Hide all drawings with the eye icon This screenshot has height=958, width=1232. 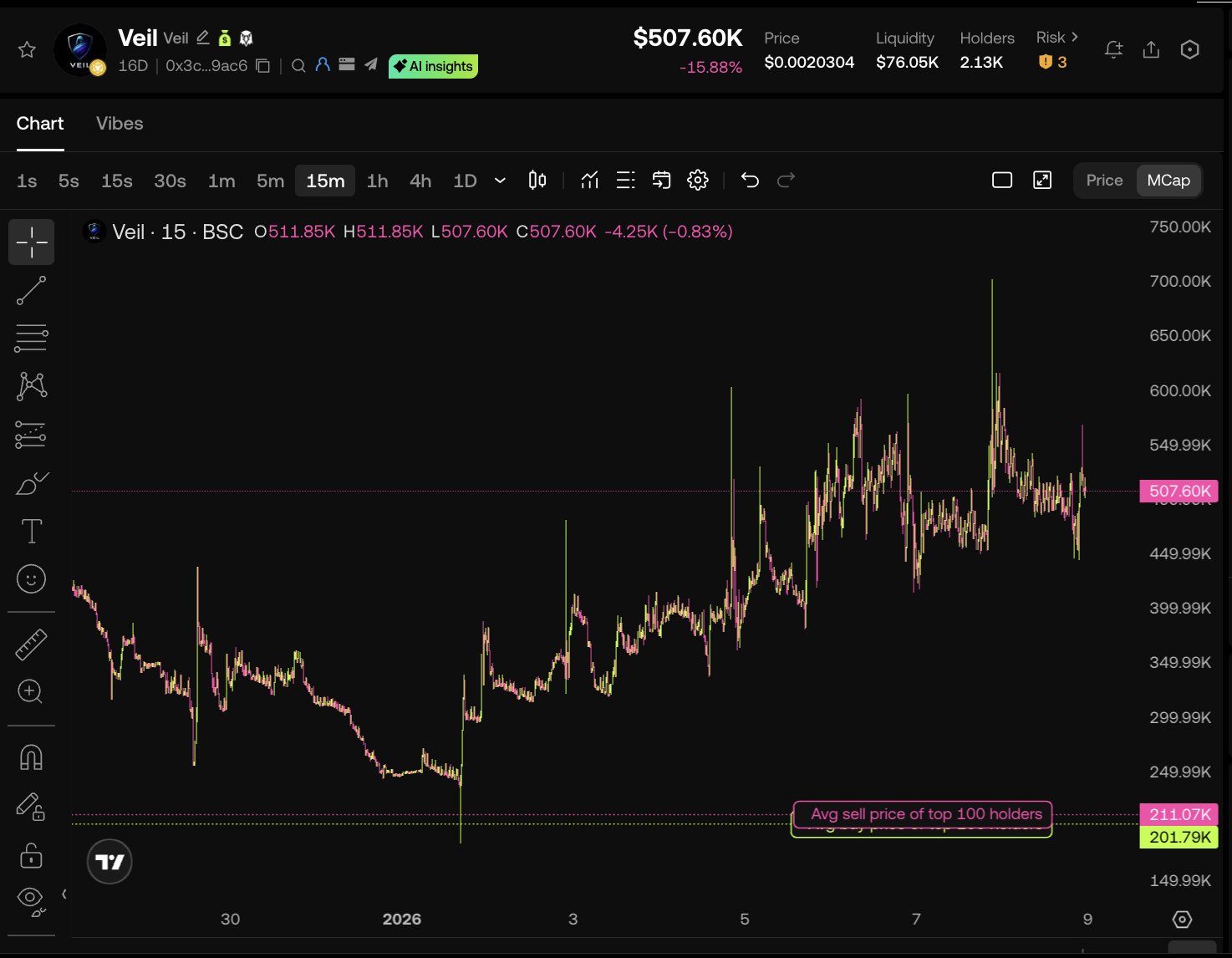(x=32, y=901)
